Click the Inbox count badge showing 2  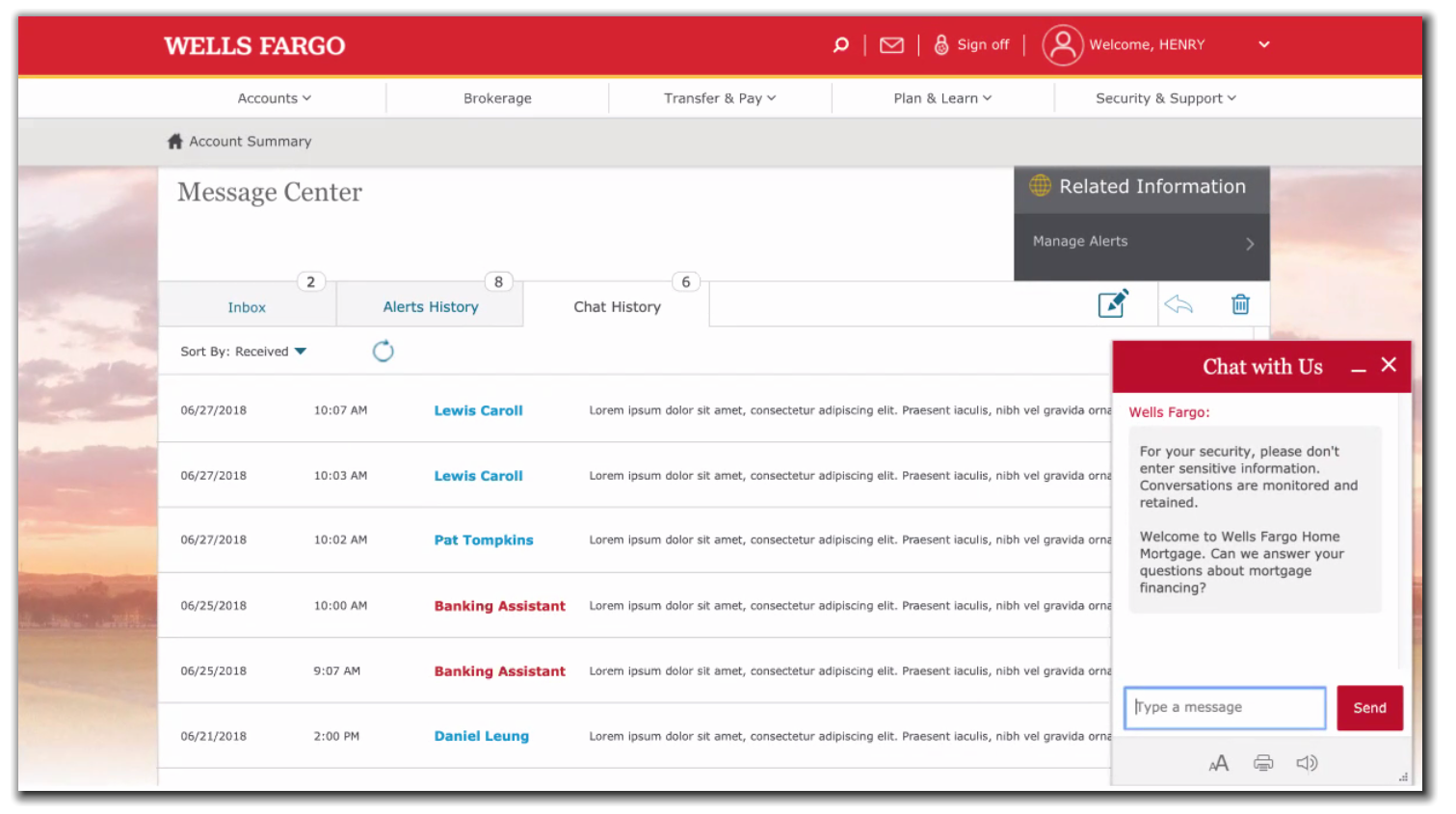click(310, 282)
